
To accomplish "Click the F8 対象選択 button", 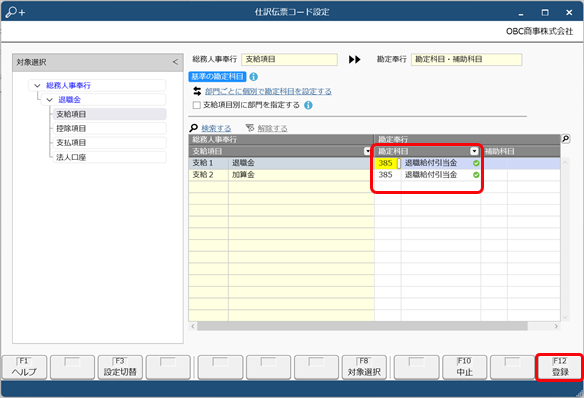I will 364,367.
